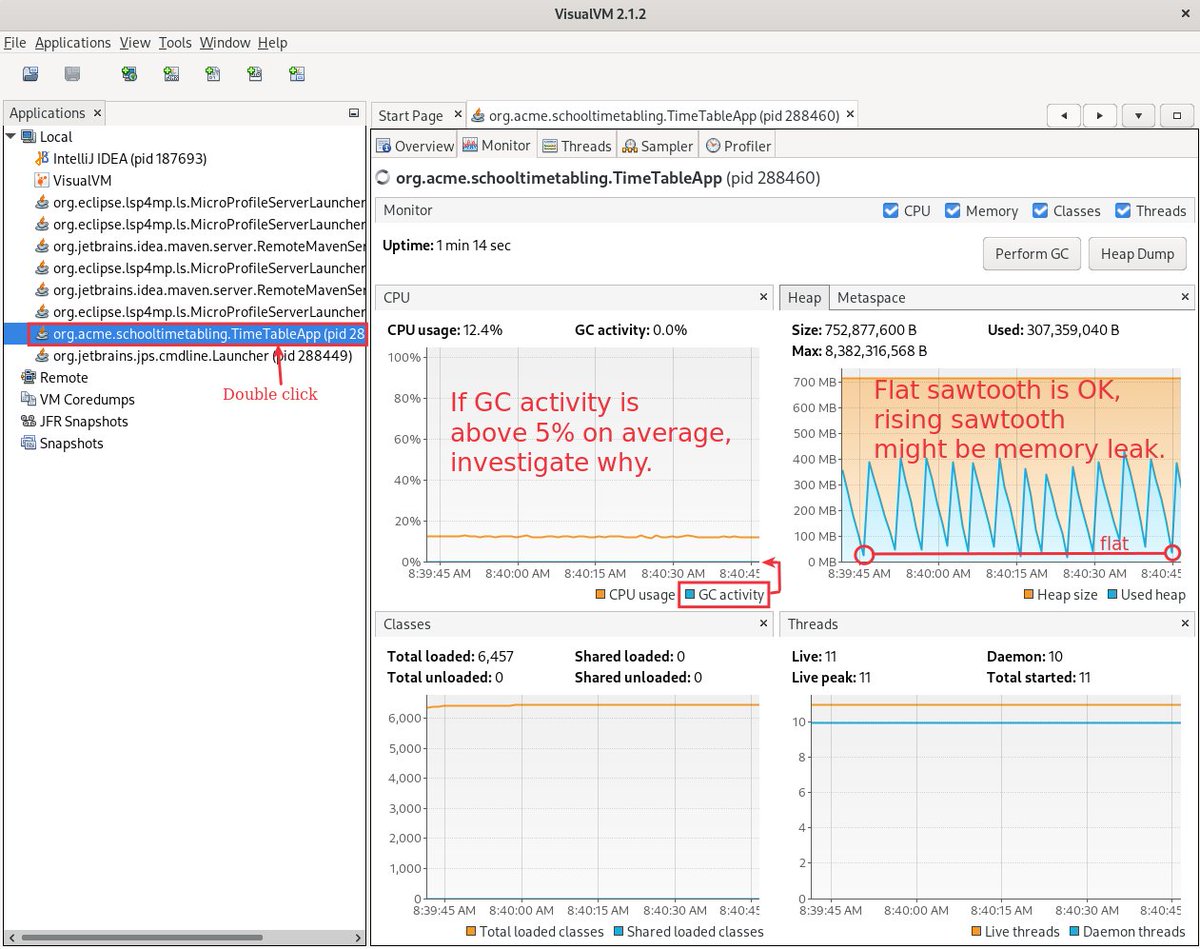Screen dimensions: 1200x949
Task: Click the last Add Snapshot toolbar icon
Action: [x=297, y=74]
